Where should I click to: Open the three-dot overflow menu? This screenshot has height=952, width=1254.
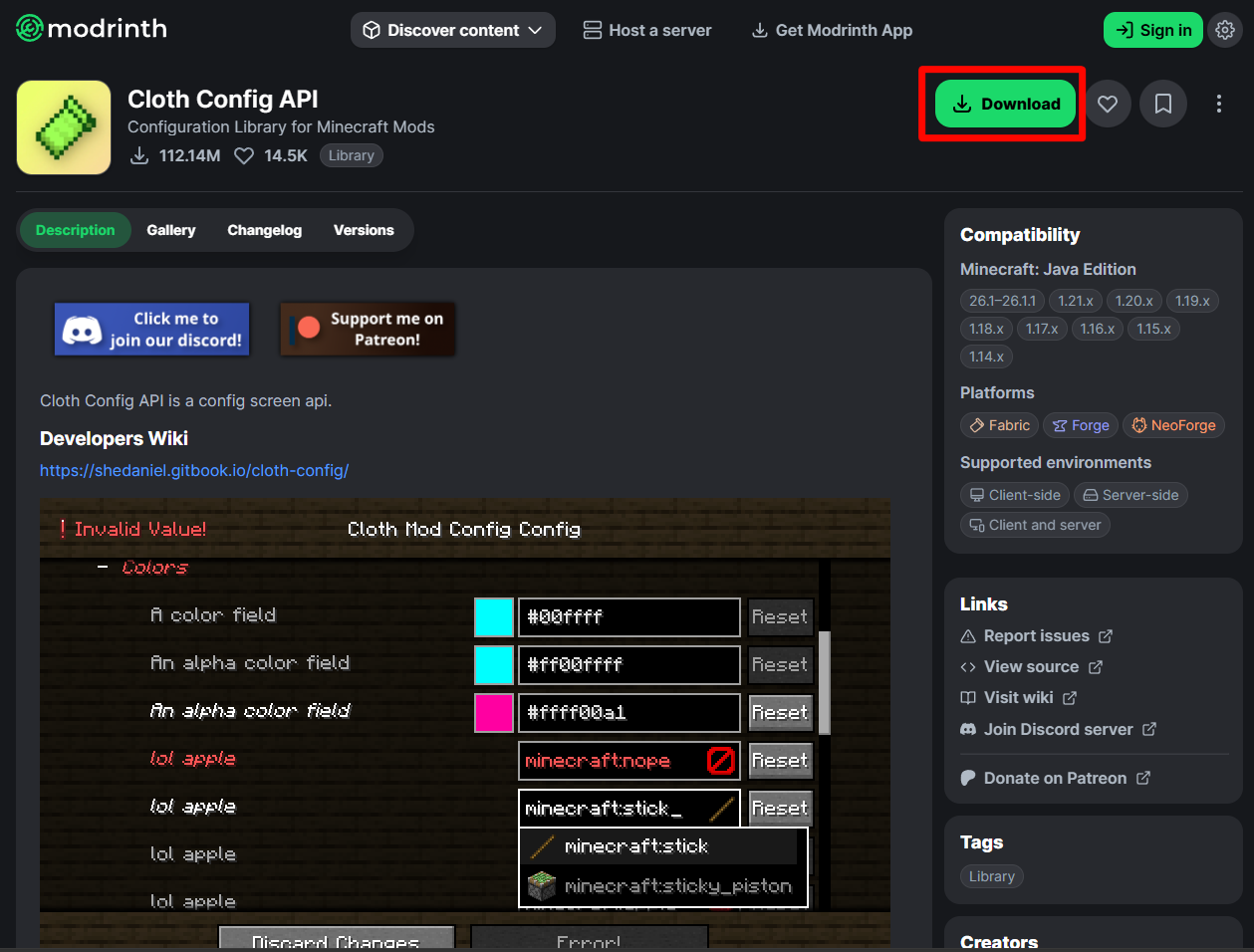(1218, 104)
